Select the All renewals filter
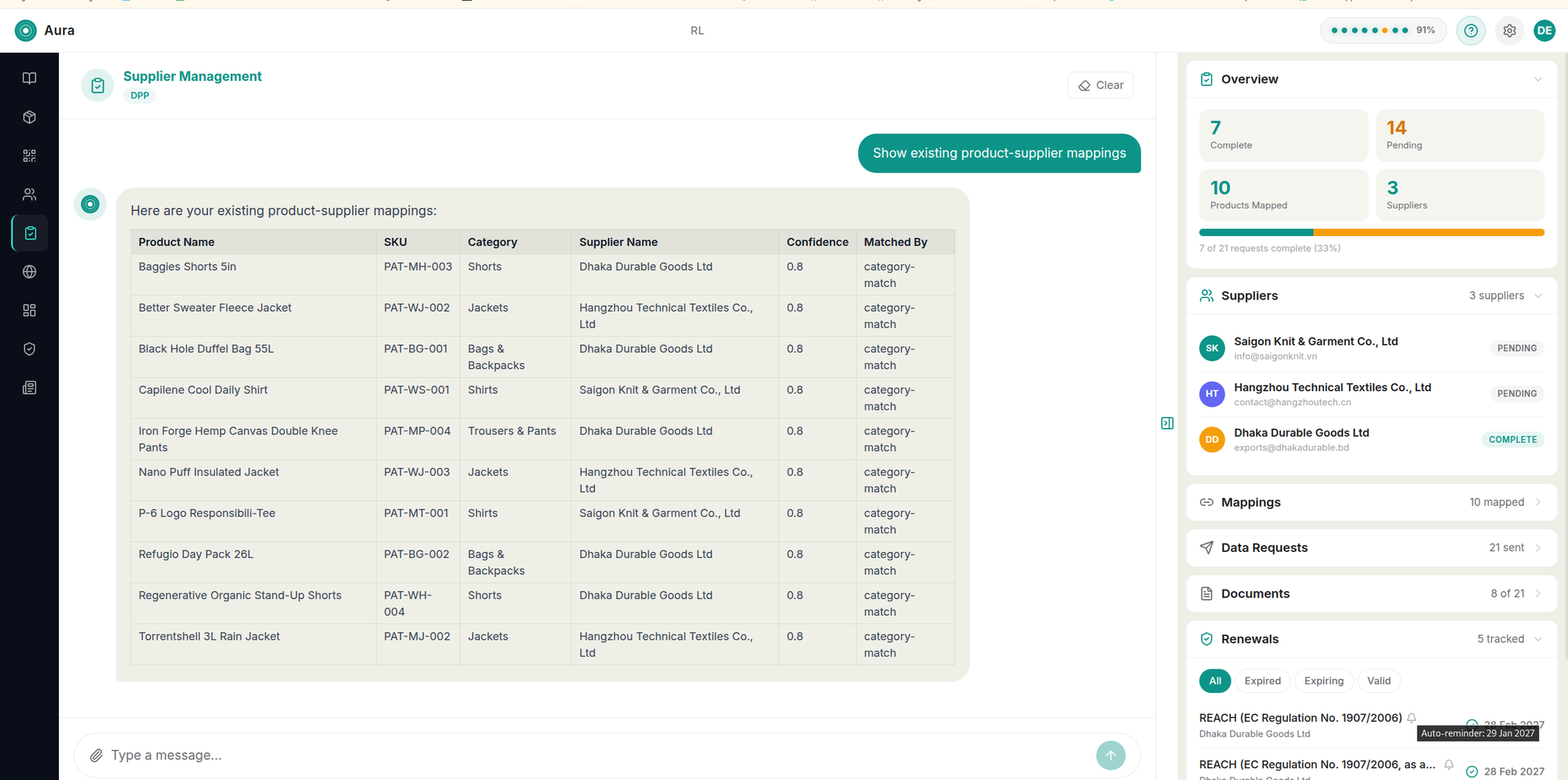 coord(1215,680)
